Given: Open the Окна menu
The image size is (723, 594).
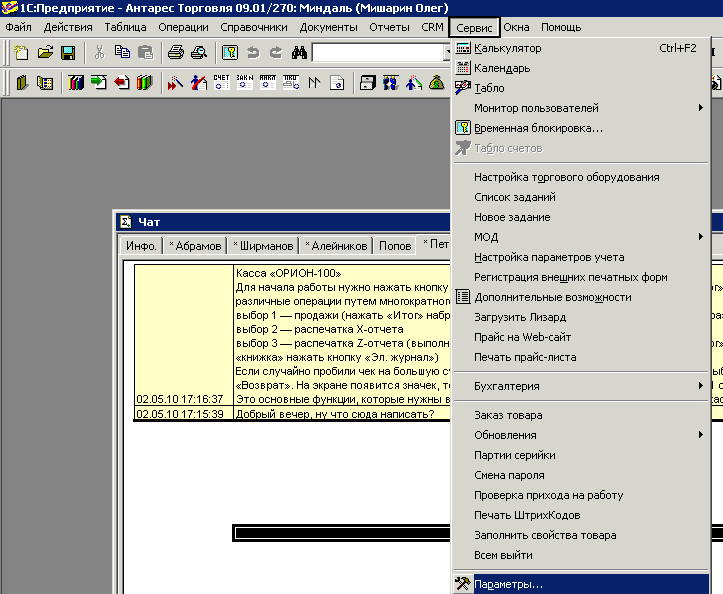Looking at the screenshot, I should pos(516,27).
